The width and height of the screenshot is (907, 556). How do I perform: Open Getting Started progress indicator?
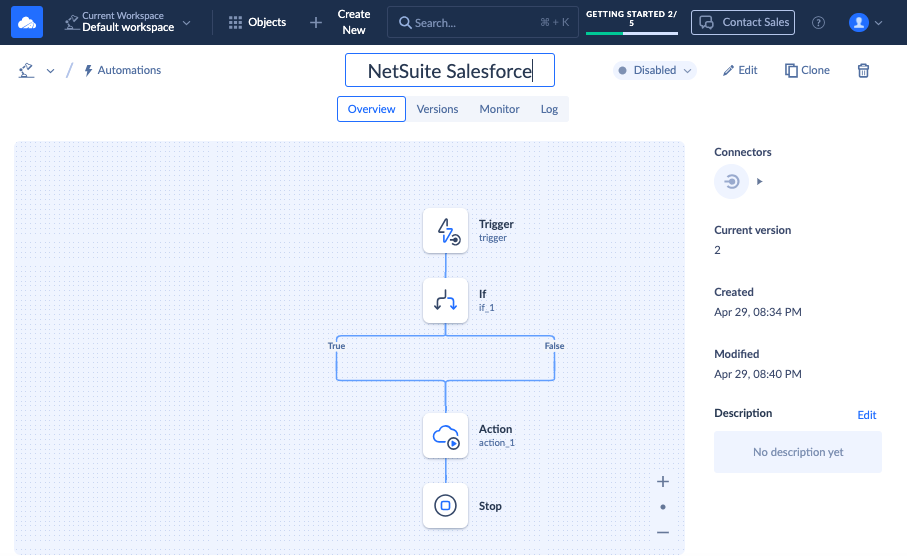(x=632, y=22)
